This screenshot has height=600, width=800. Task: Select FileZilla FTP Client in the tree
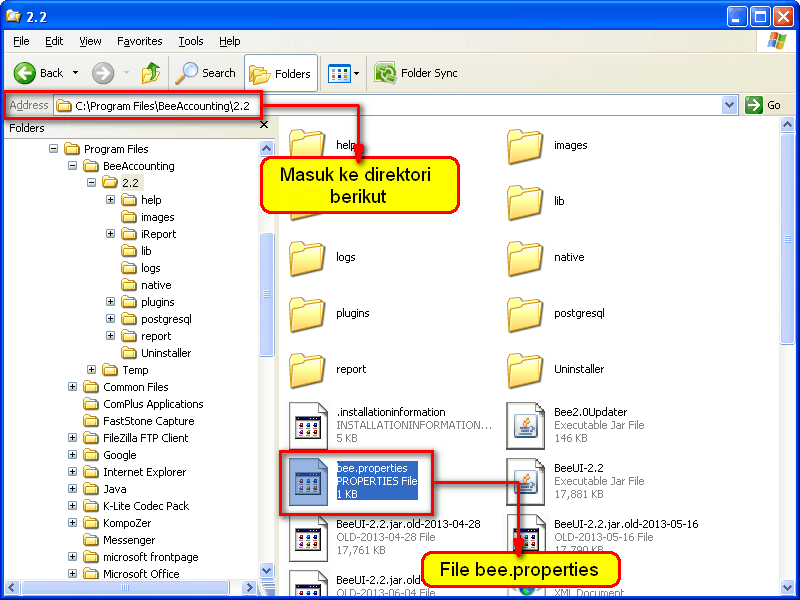(136, 438)
